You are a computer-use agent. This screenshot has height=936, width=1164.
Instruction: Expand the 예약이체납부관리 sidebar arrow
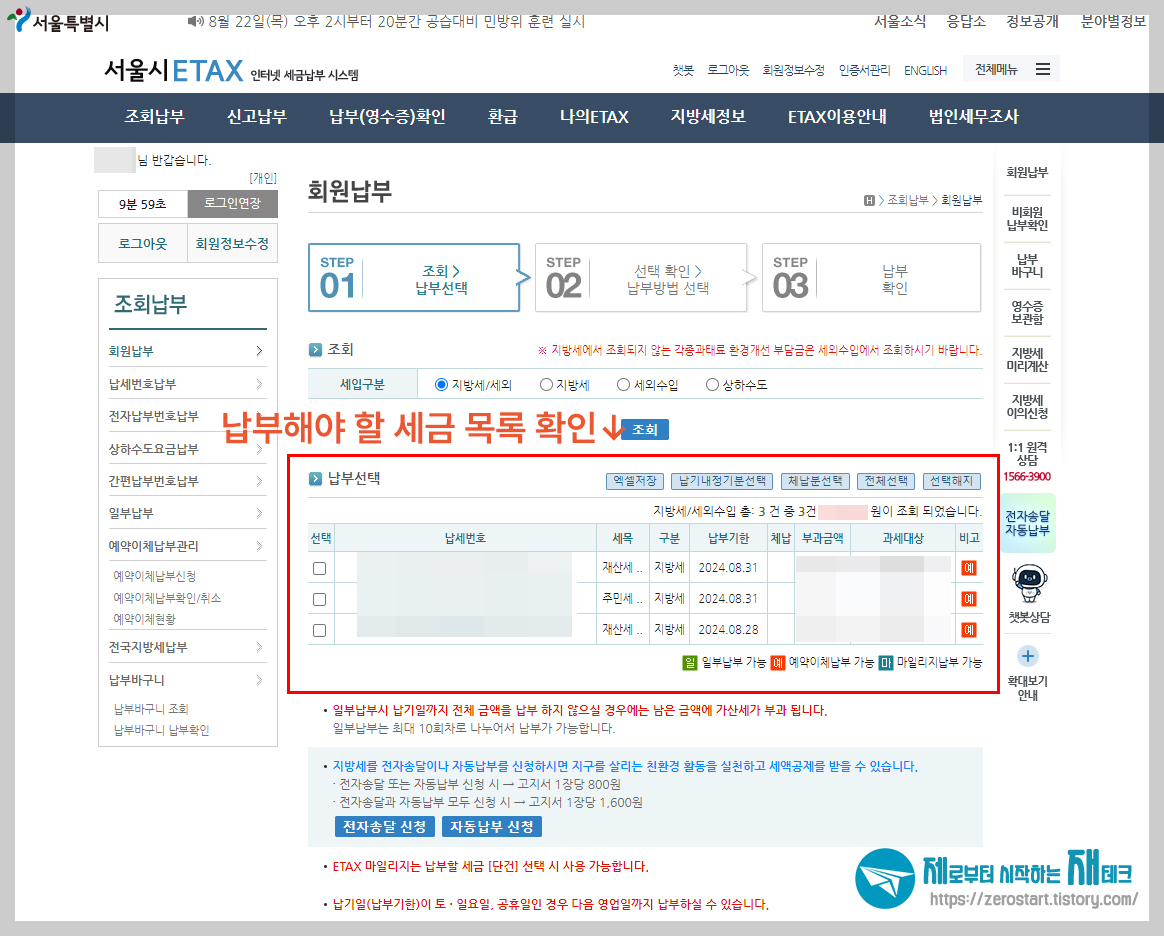[x=259, y=546]
